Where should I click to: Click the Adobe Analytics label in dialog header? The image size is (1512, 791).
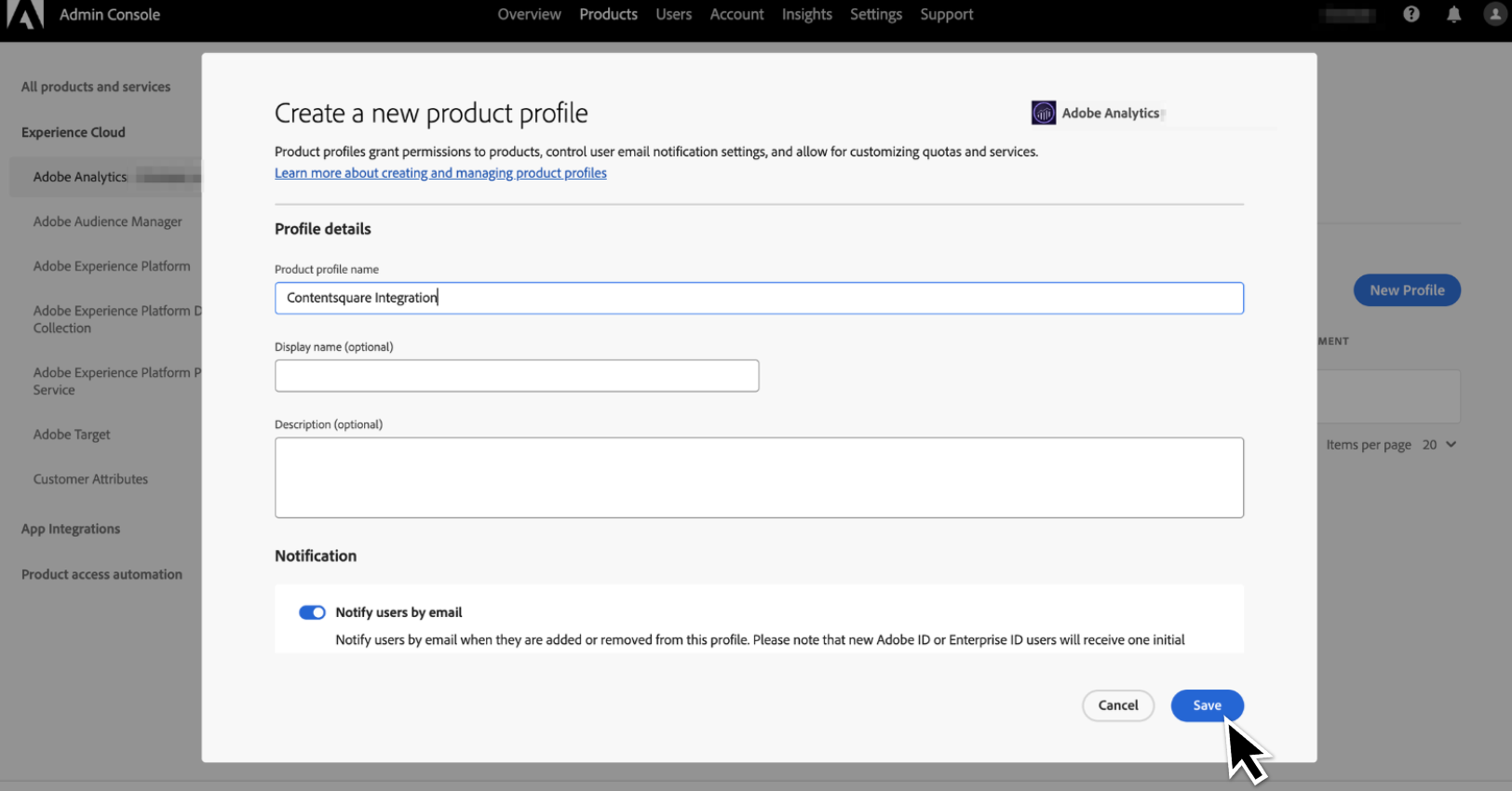click(x=1111, y=113)
